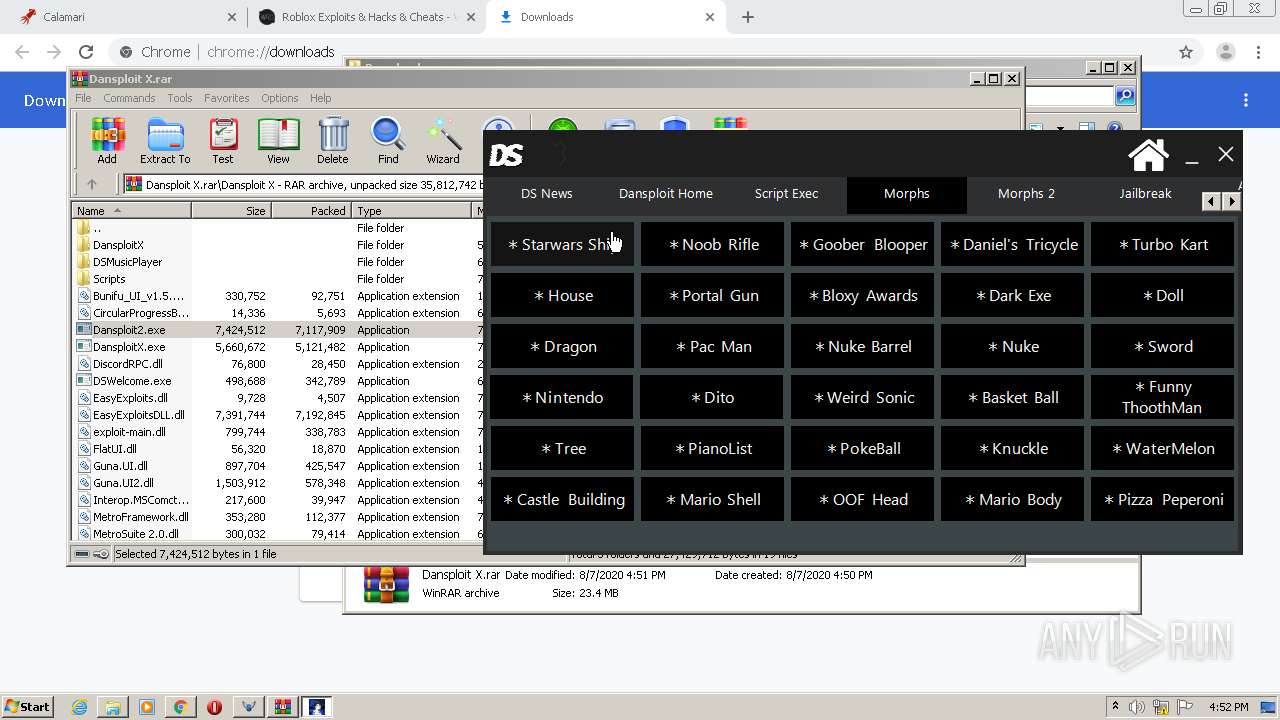
Task: Open a new Chrome tab with plus
Action: (x=748, y=17)
